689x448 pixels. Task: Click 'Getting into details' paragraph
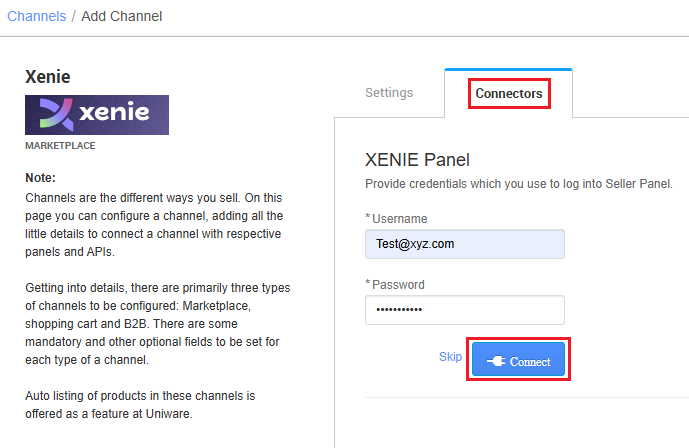coord(157,324)
